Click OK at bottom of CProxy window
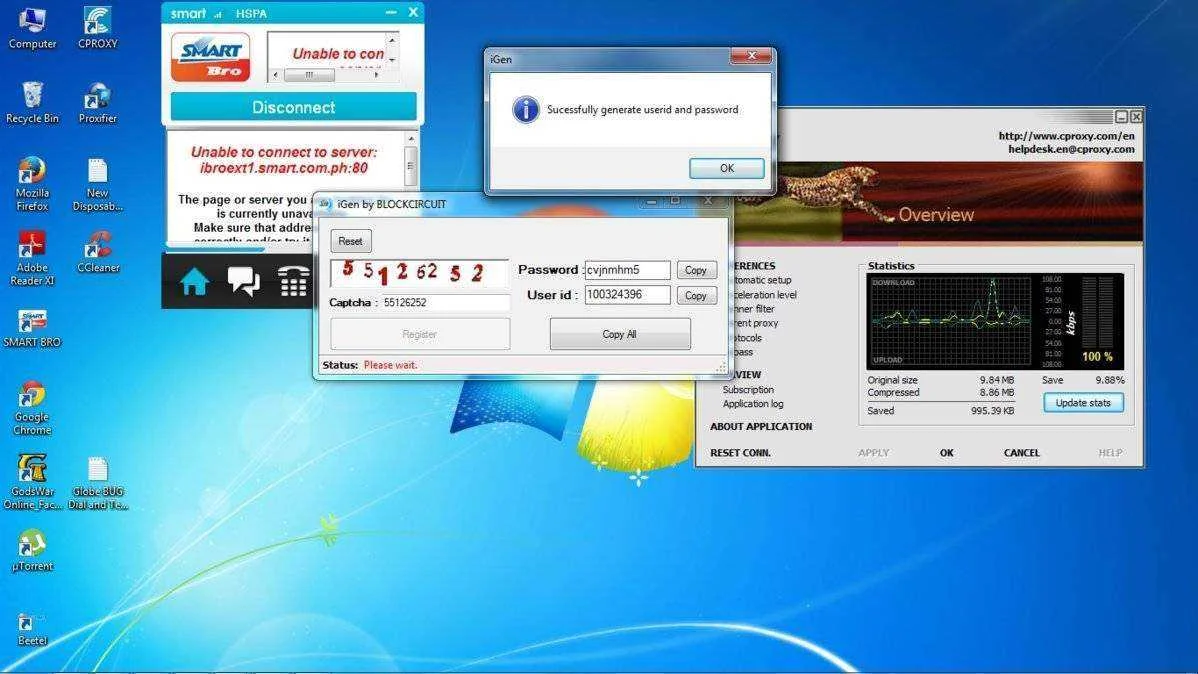The height and width of the screenshot is (674, 1198). tap(947, 452)
